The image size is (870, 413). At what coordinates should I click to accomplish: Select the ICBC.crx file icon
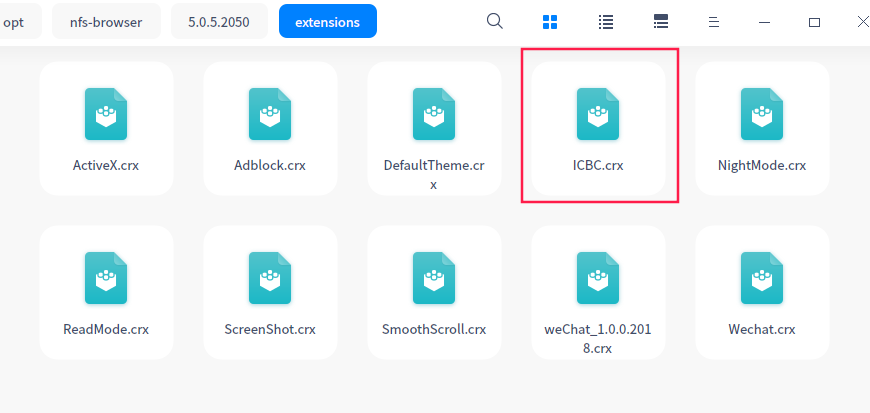point(598,114)
